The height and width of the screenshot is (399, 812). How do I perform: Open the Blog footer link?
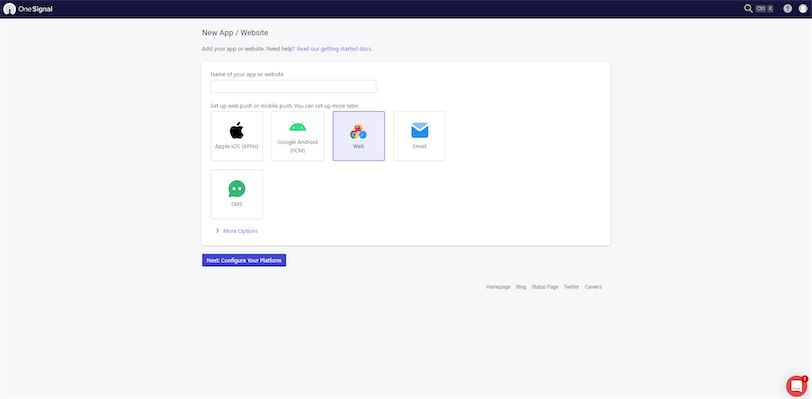(x=521, y=287)
